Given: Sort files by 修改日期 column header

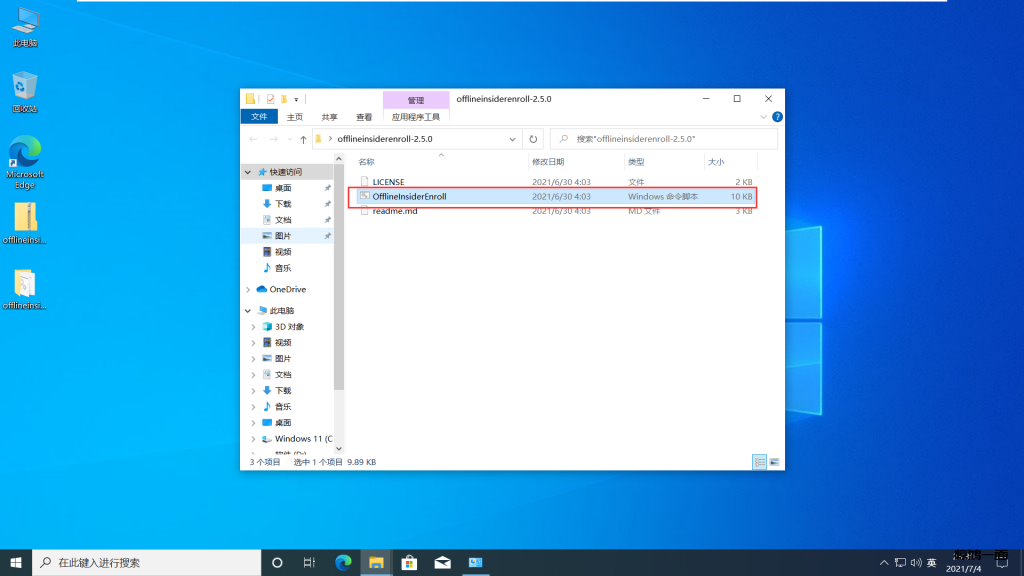Looking at the screenshot, I should click(x=548, y=161).
